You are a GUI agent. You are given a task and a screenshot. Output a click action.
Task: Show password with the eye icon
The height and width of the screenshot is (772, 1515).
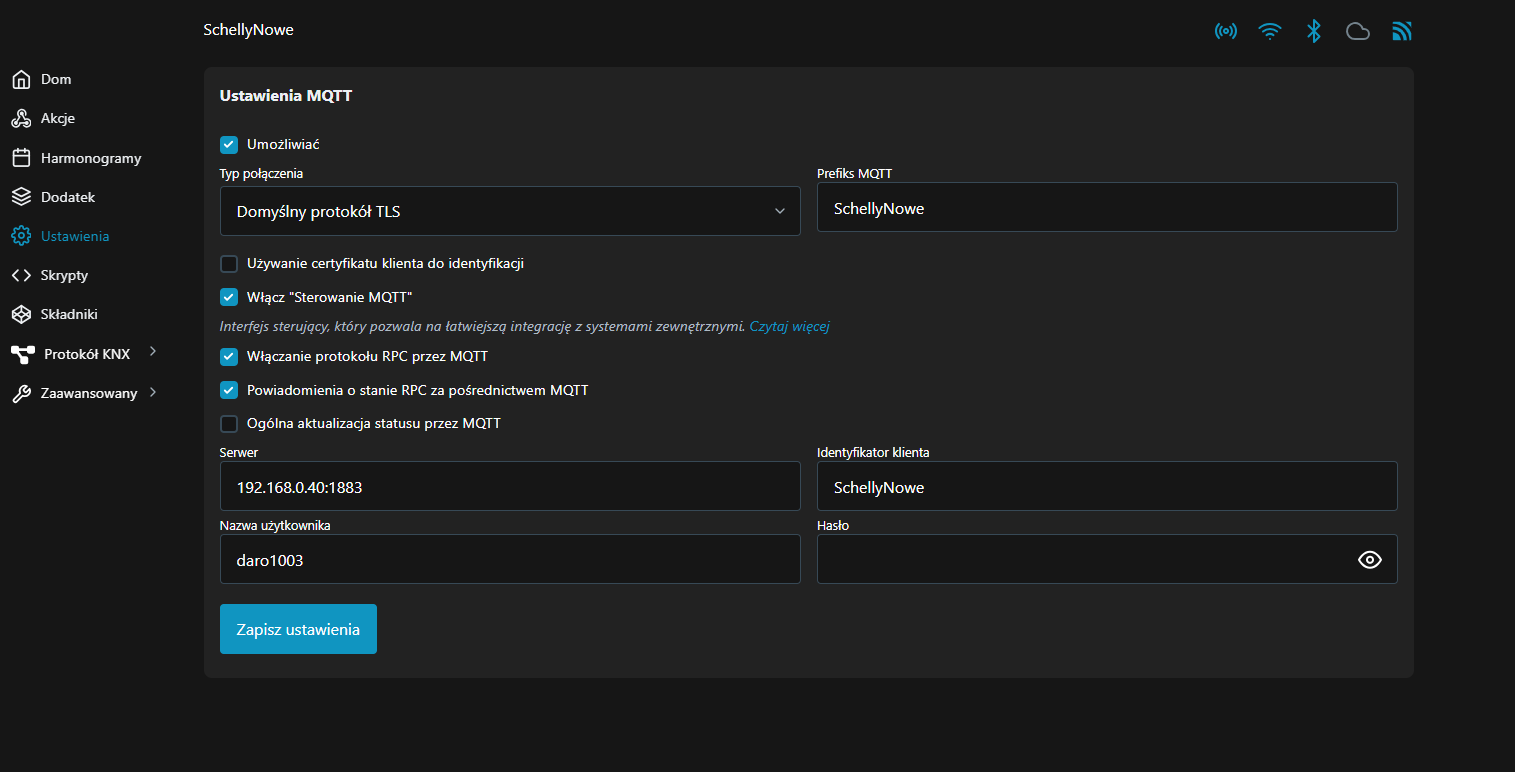click(1369, 560)
